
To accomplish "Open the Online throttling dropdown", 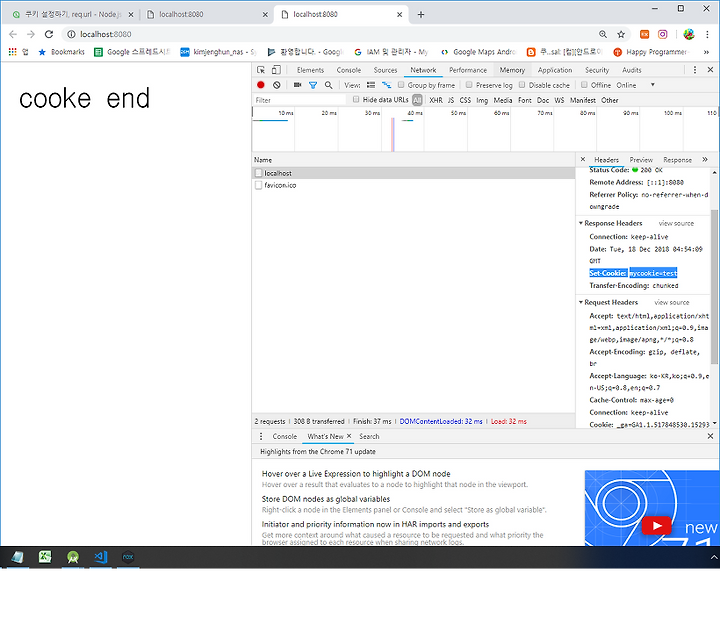I will 636,85.
